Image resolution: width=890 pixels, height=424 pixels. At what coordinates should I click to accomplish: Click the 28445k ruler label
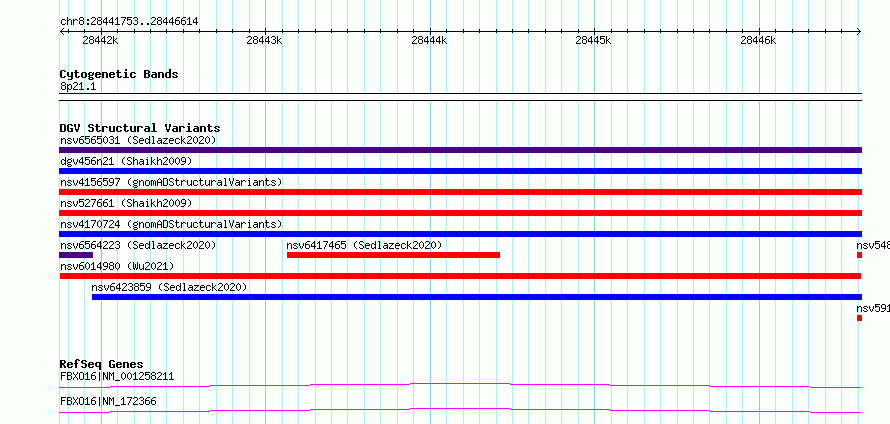click(594, 40)
